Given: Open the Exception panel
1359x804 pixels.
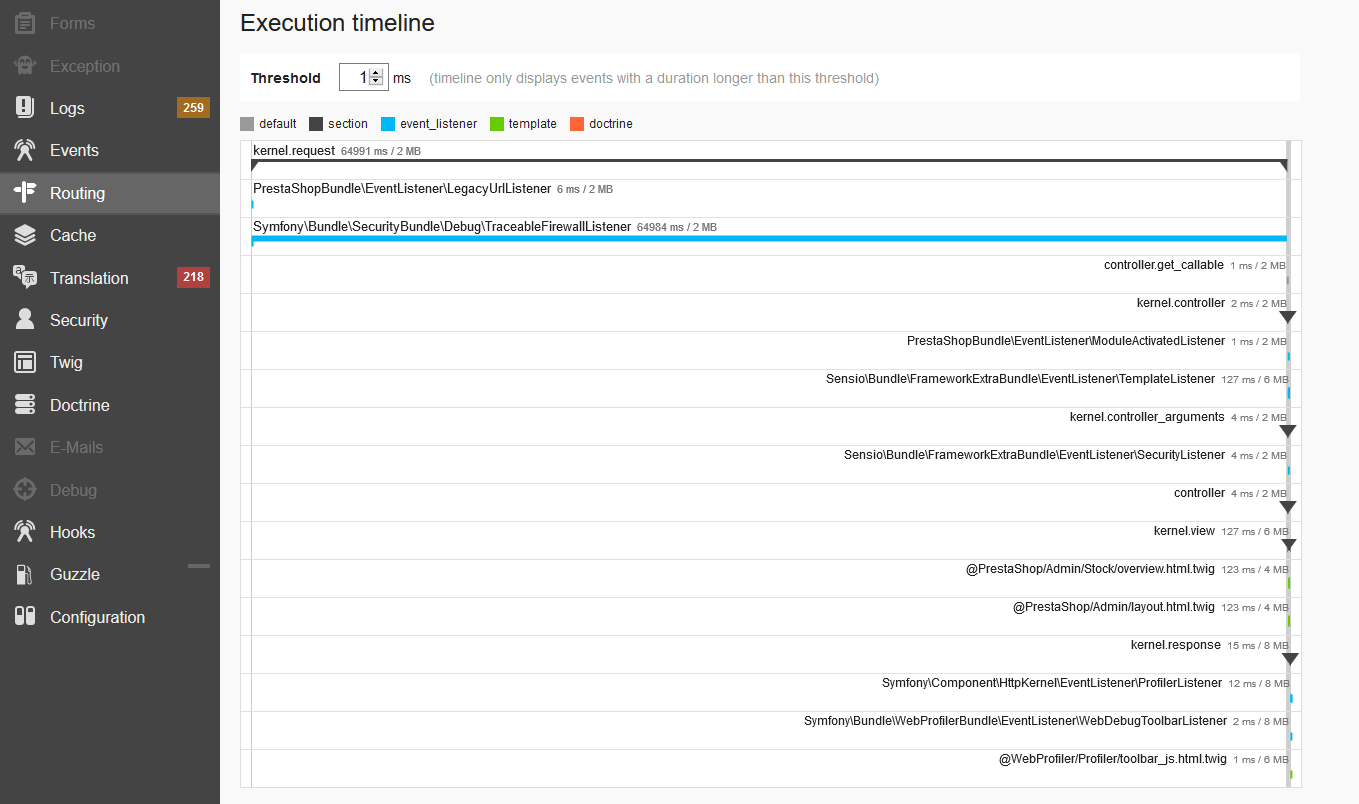Looking at the screenshot, I should tap(110, 66).
